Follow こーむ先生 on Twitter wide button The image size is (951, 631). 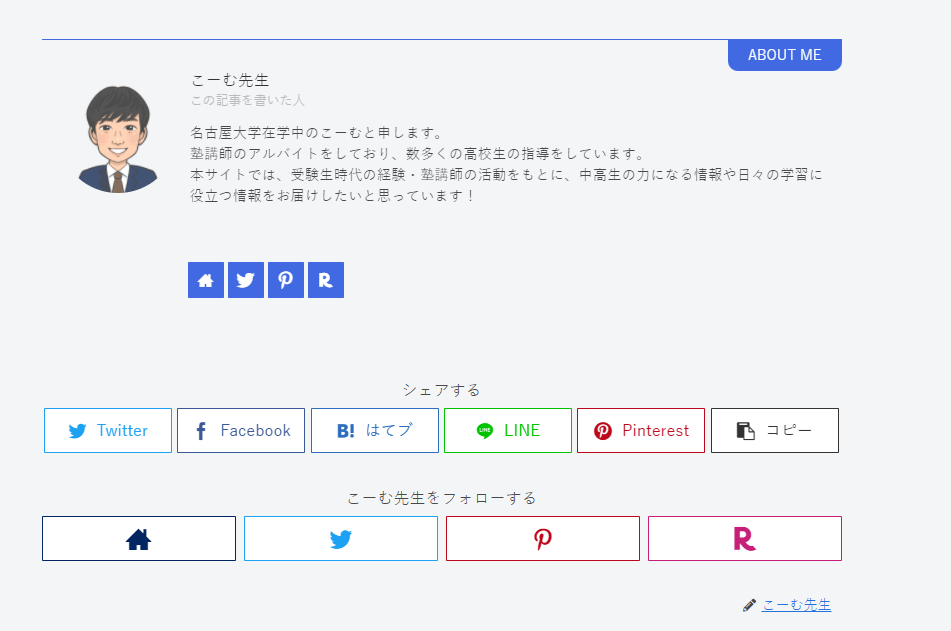click(341, 539)
